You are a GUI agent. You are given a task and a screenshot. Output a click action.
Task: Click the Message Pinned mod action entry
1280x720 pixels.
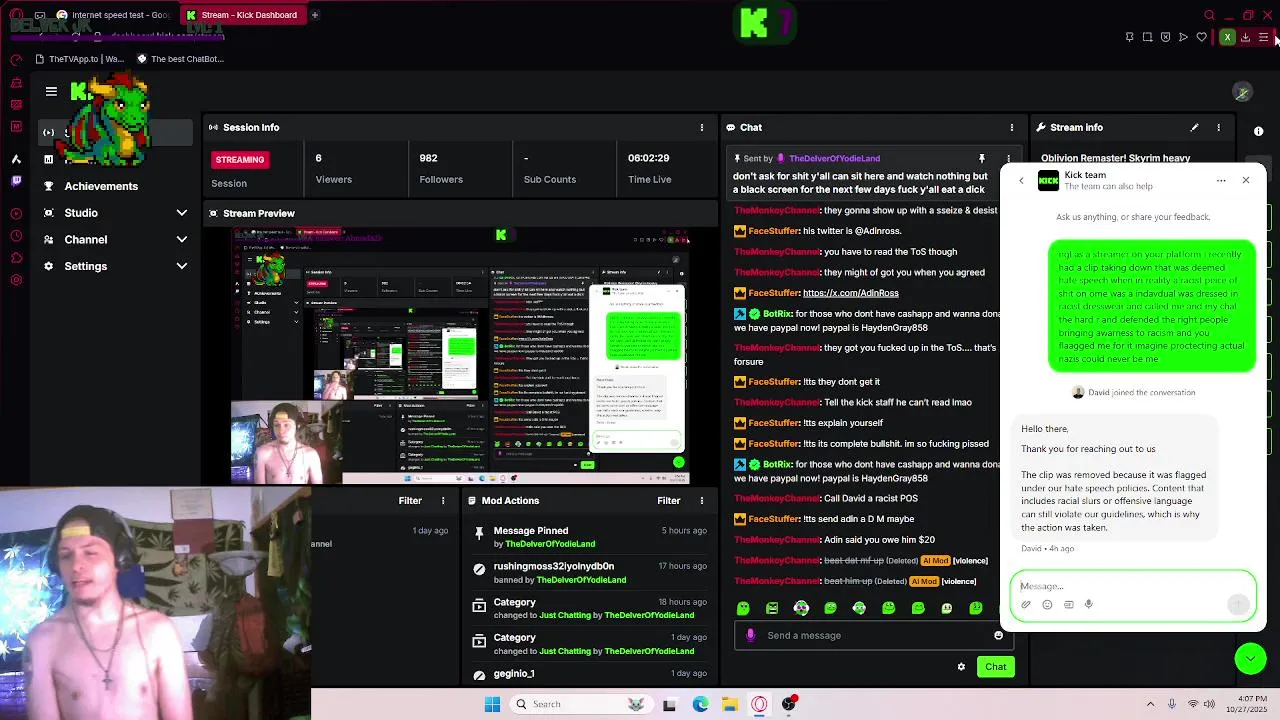[588, 537]
